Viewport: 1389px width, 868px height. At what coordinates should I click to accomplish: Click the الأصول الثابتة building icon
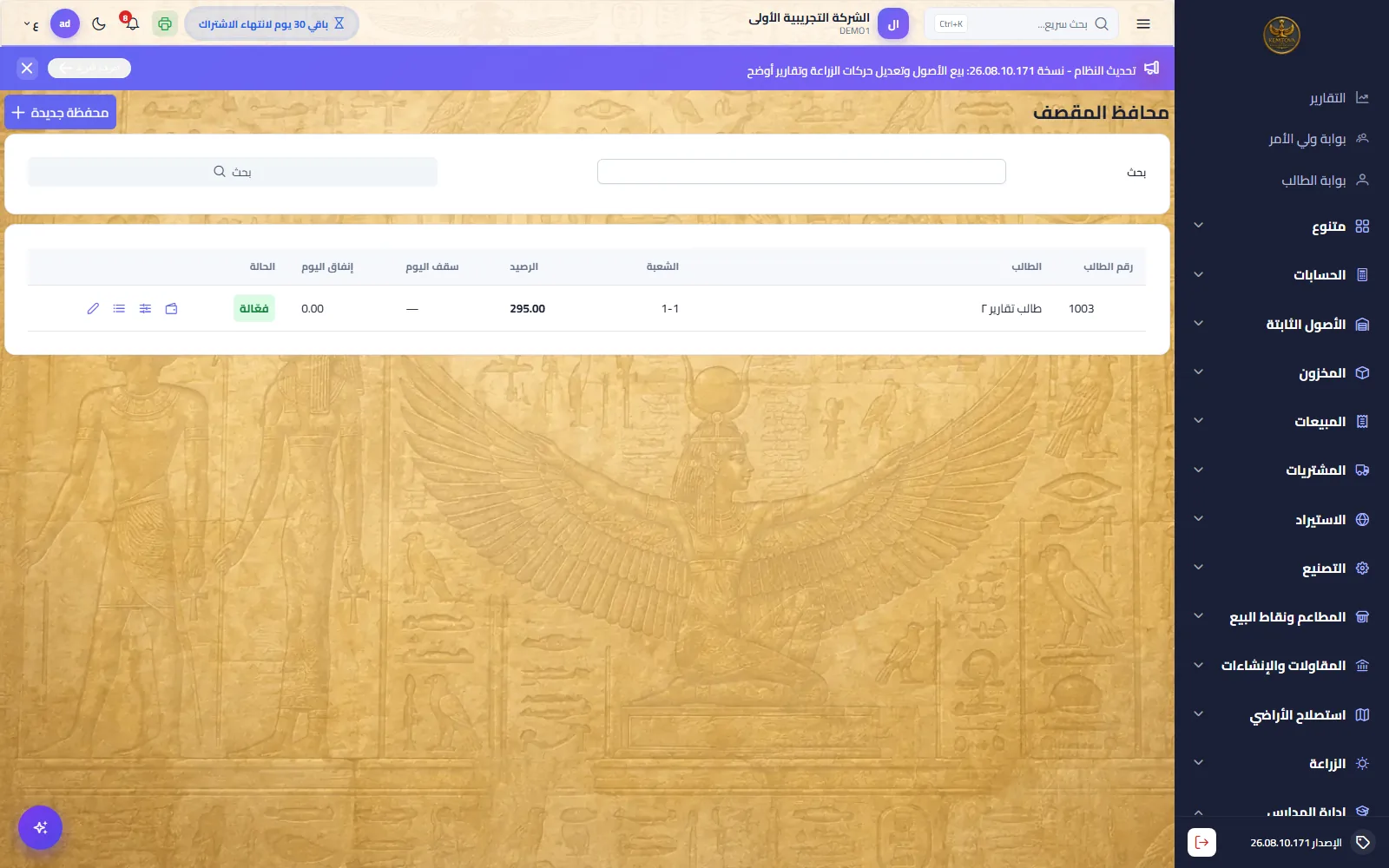click(x=1362, y=324)
